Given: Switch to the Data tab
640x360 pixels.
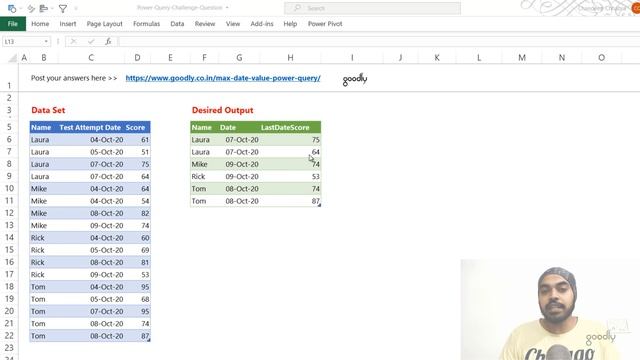Looking at the screenshot, I should [177, 24].
